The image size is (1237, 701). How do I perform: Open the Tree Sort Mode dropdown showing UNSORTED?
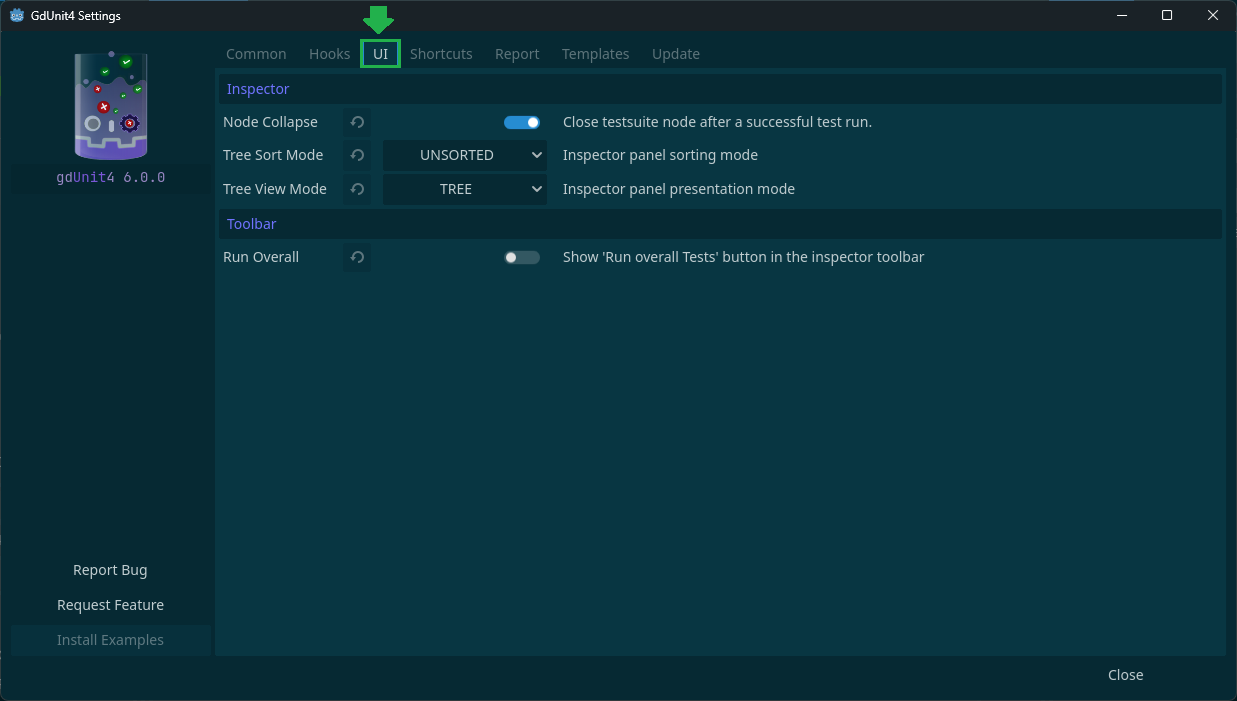click(464, 155)
